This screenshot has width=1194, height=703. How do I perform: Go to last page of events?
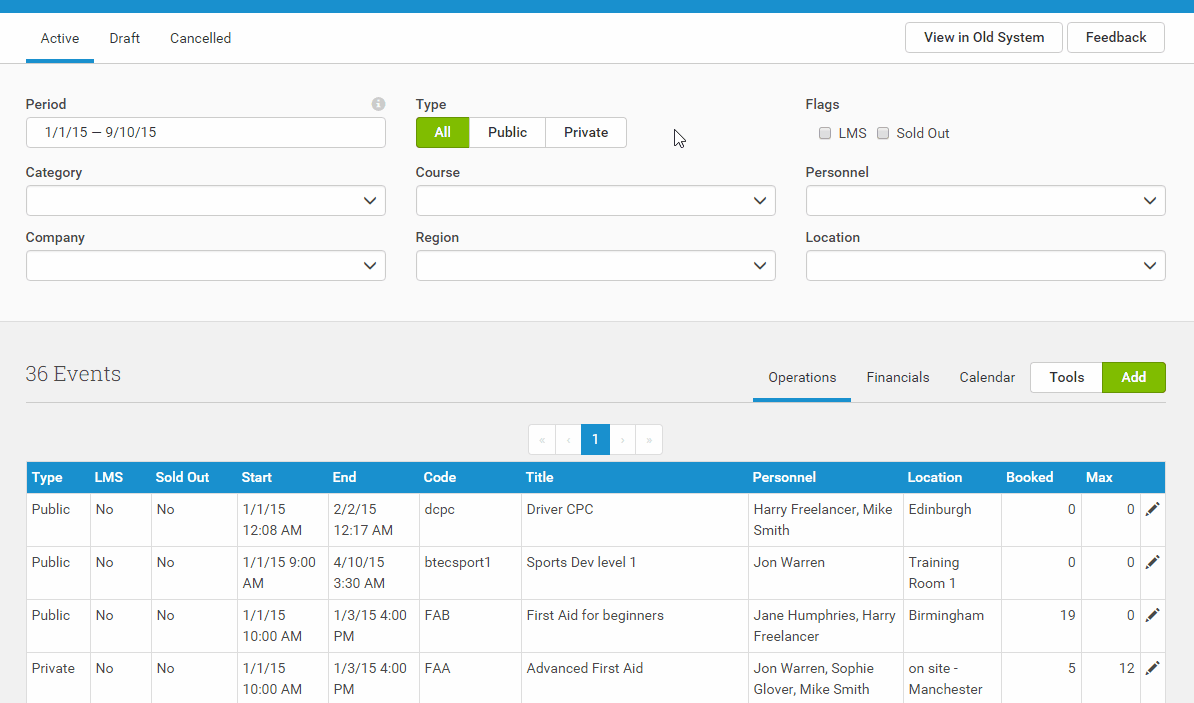pos(649,439)
